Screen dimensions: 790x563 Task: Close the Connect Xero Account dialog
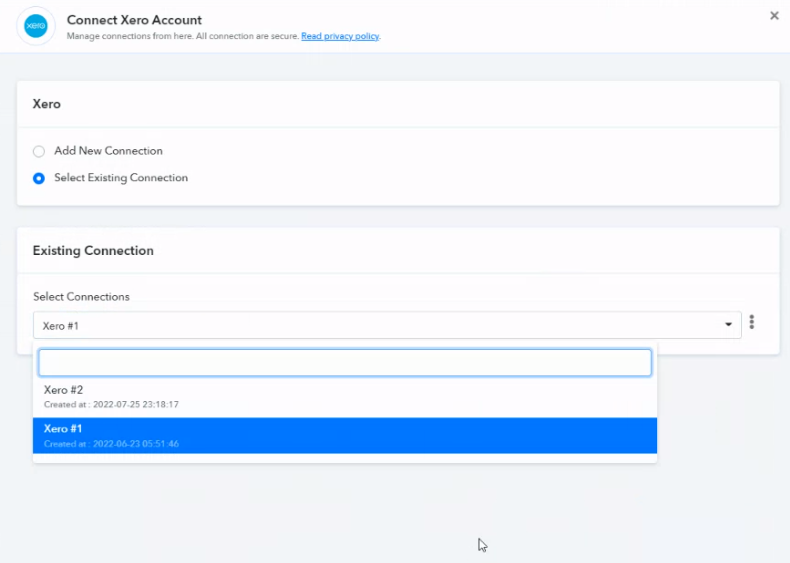click(774, 16)
